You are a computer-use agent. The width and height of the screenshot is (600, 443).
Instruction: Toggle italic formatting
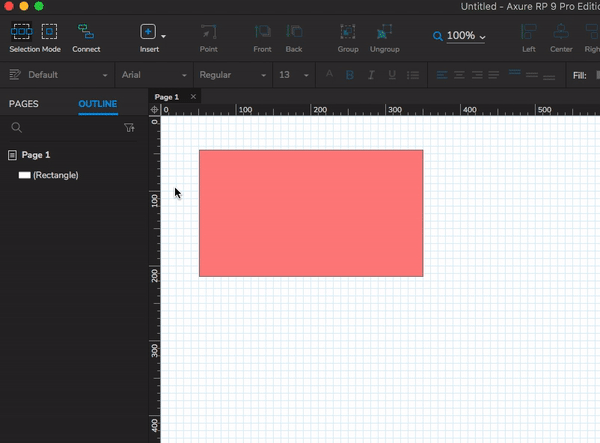pos(371,75)
